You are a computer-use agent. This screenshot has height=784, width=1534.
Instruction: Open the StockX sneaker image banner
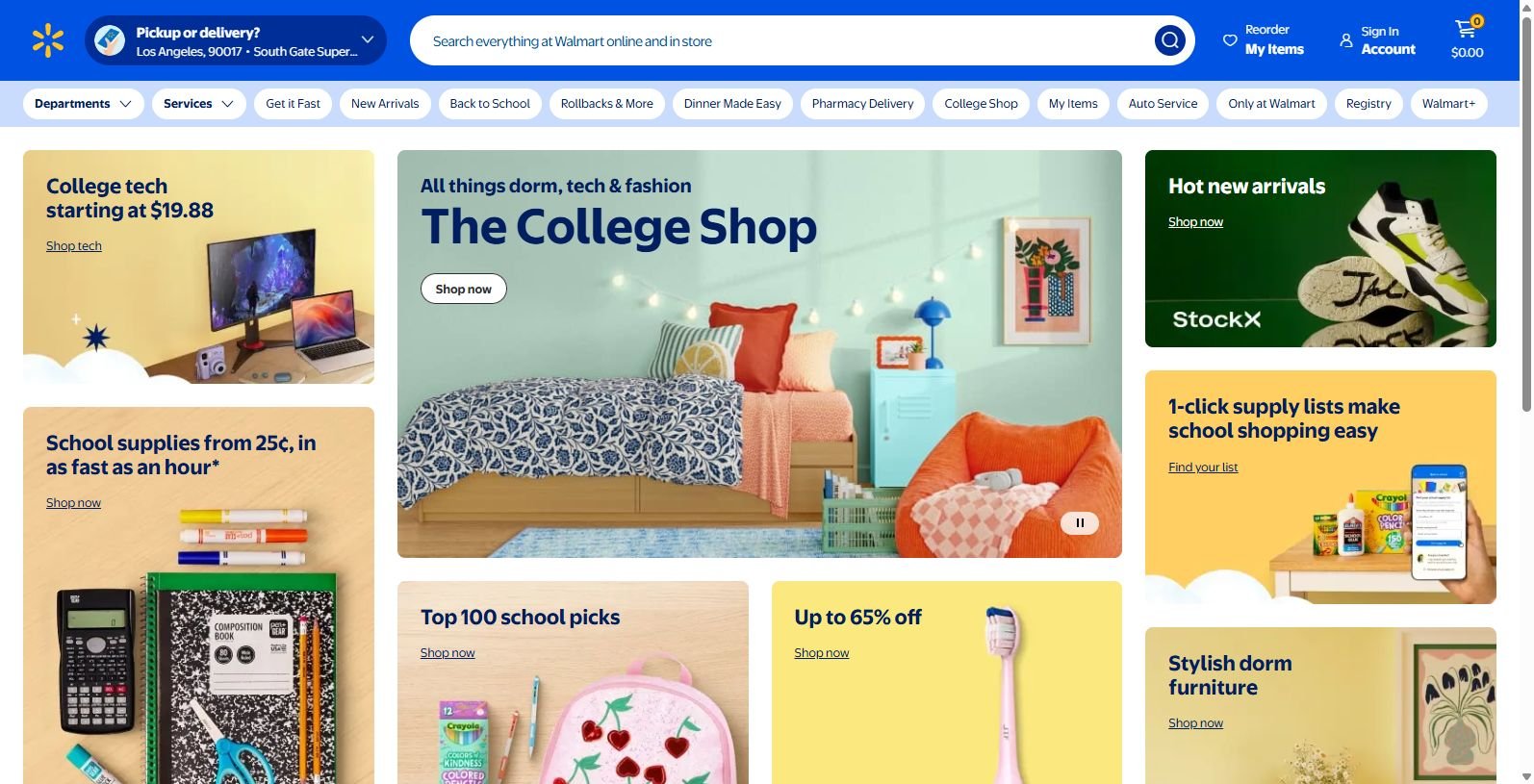click(x=1320, y=248)
